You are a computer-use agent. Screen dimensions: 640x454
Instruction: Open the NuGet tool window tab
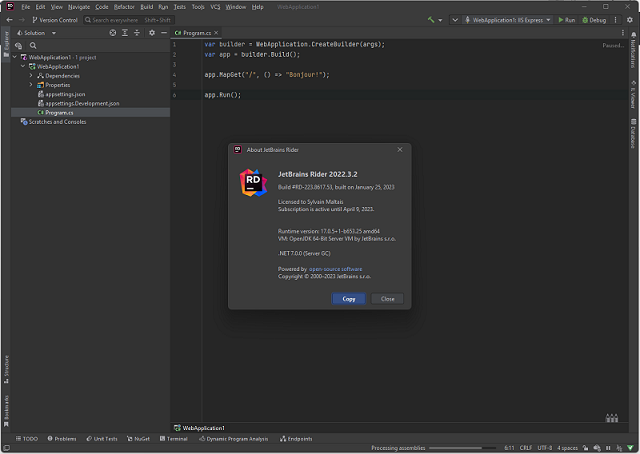pyautogui.click(x=138, y=438)
